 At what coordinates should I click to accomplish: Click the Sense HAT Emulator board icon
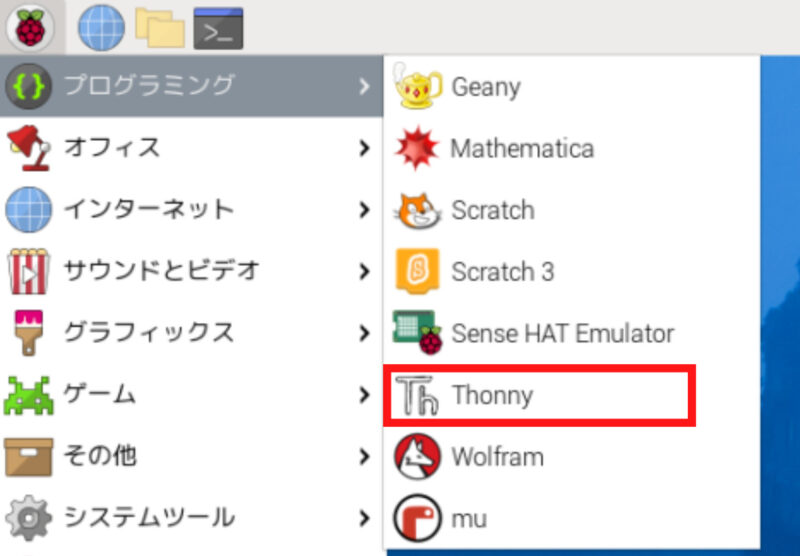coord(417,333)
